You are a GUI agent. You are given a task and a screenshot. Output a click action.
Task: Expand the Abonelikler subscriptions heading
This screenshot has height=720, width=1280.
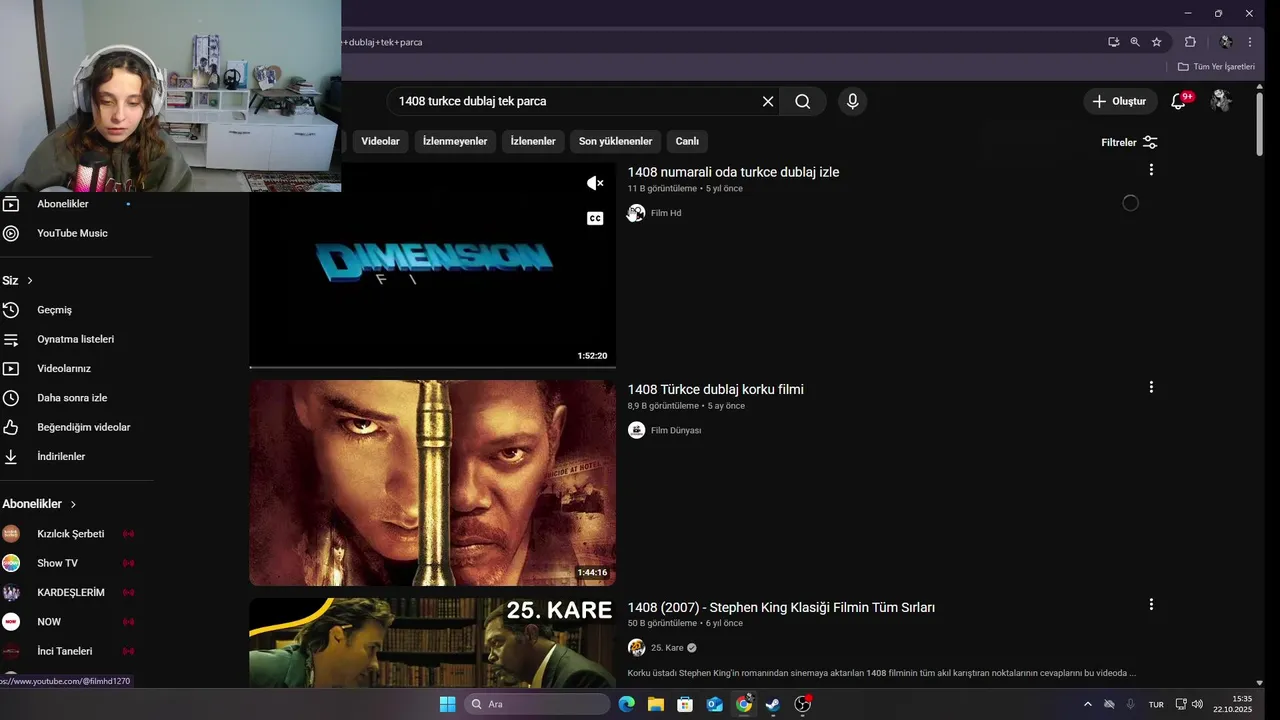pyautogui.click(x=40, y=504)
